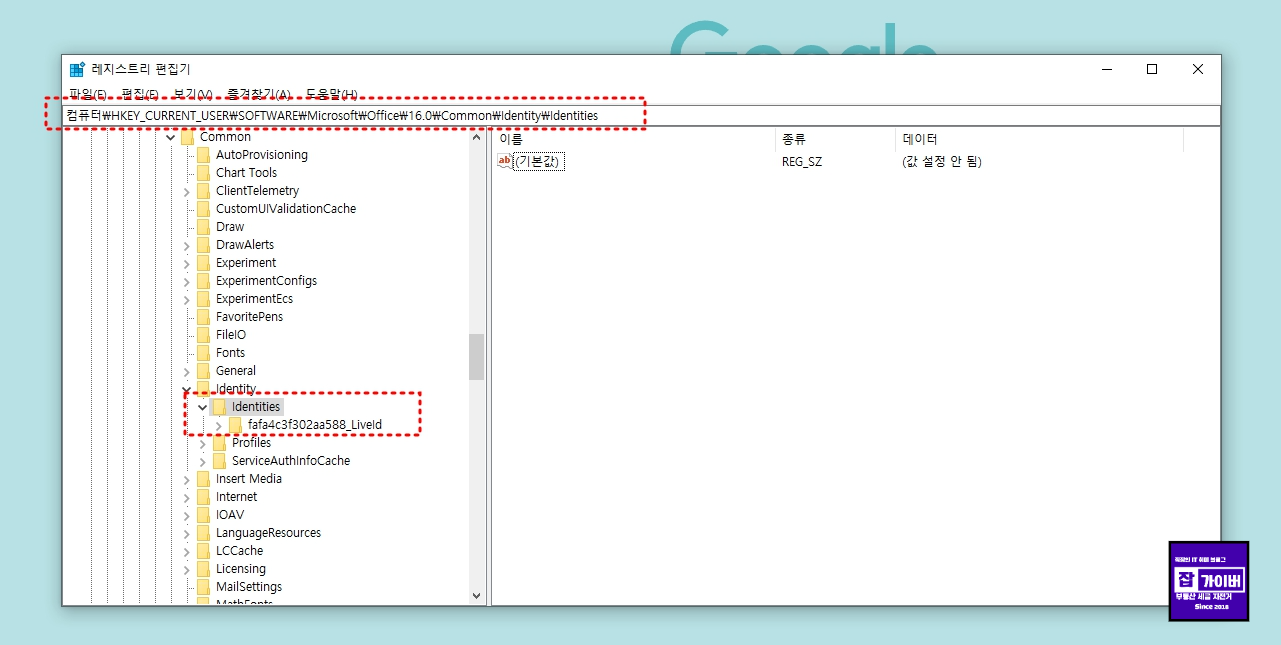Open the 보기(V) menu
The height and width of the screenshot is (645, 1281).
pyautogui.click(x=192, y=94)
